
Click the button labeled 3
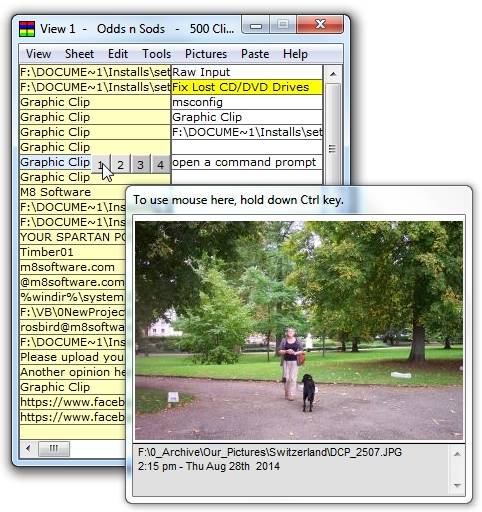click(140, 164)
